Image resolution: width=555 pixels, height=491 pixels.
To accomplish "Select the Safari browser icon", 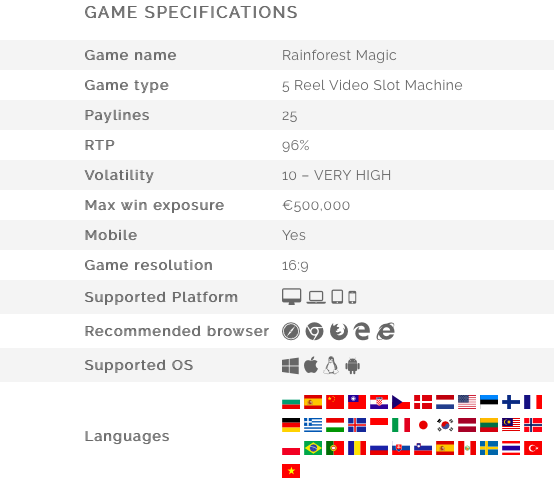I will (291, 331).
